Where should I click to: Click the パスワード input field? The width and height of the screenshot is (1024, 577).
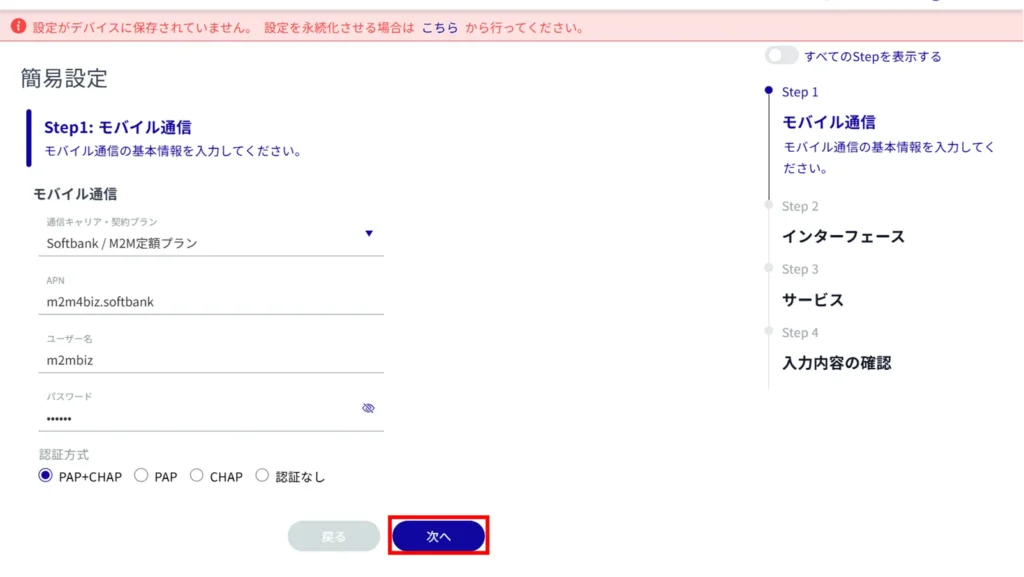(195, 418)
